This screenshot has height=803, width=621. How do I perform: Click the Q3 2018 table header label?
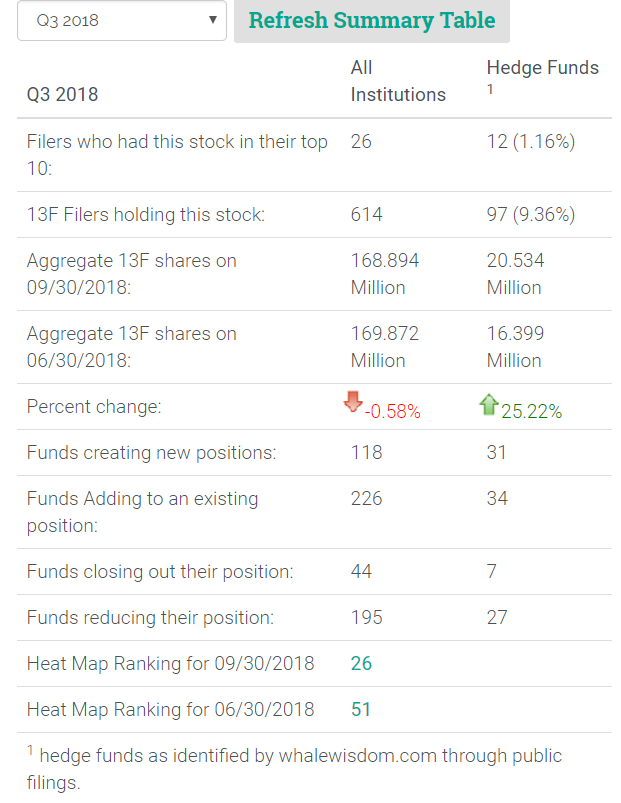[x=62, y=95]
